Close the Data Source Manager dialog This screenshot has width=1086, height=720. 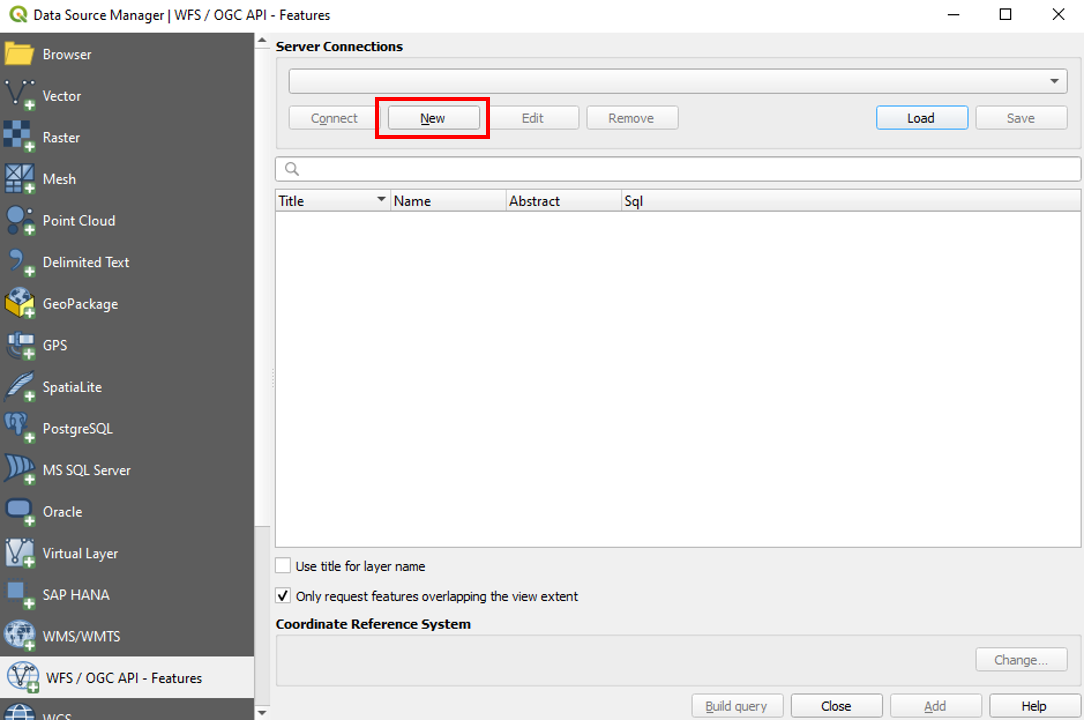click(x=837, y=706)
